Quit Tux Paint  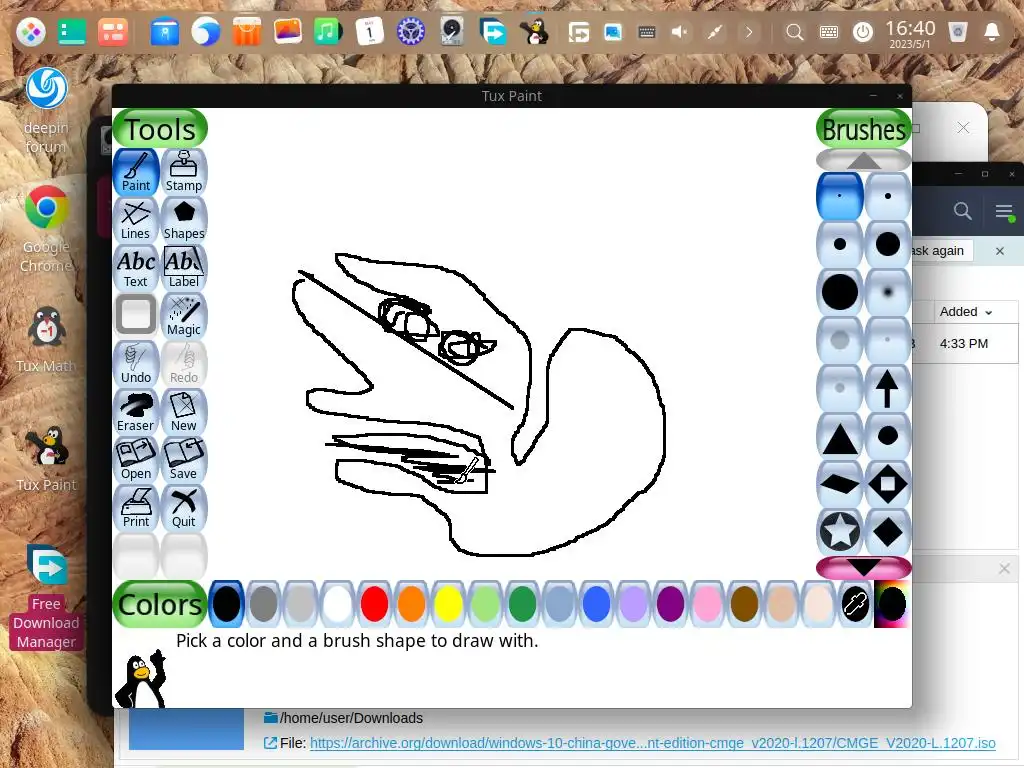pos(184,508)
